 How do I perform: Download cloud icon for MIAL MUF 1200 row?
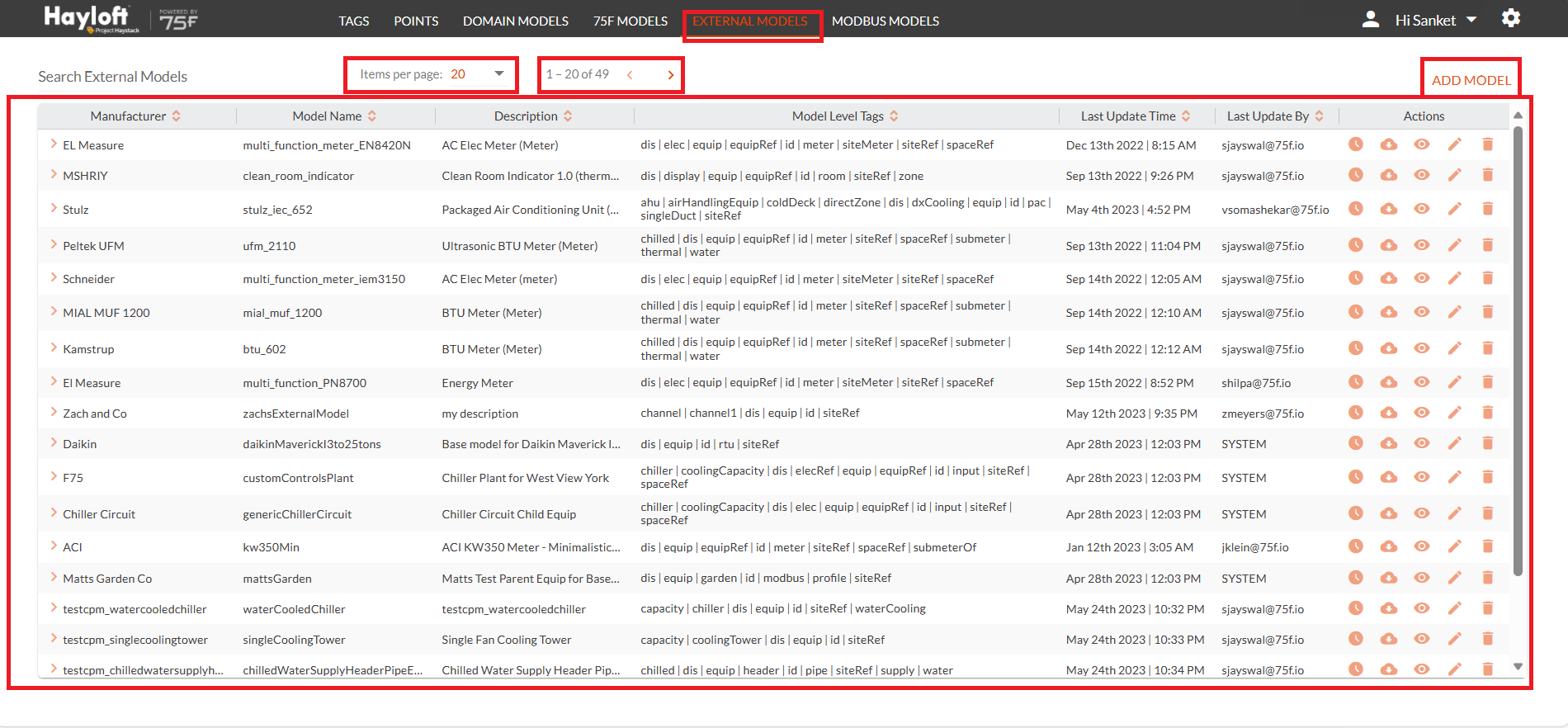pyautogui.click(x=1389, y=312)
